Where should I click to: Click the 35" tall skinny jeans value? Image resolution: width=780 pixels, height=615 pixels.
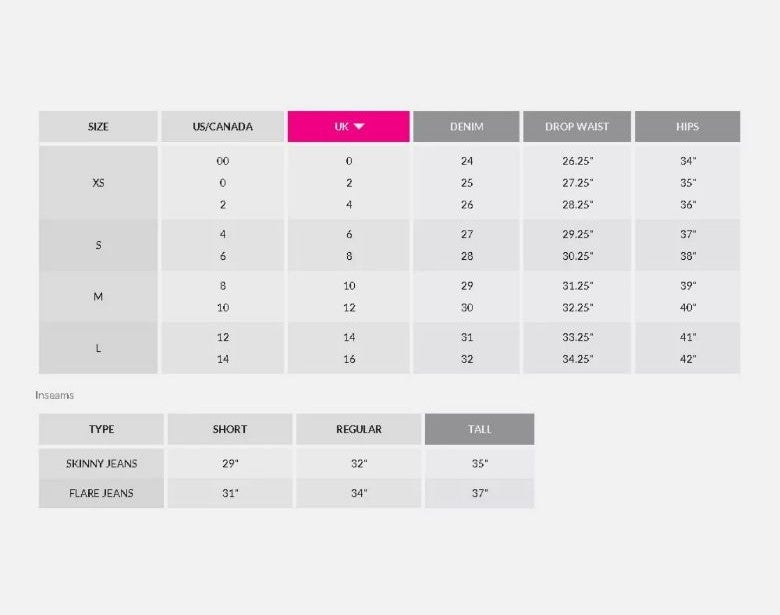[x=480, y=463]
